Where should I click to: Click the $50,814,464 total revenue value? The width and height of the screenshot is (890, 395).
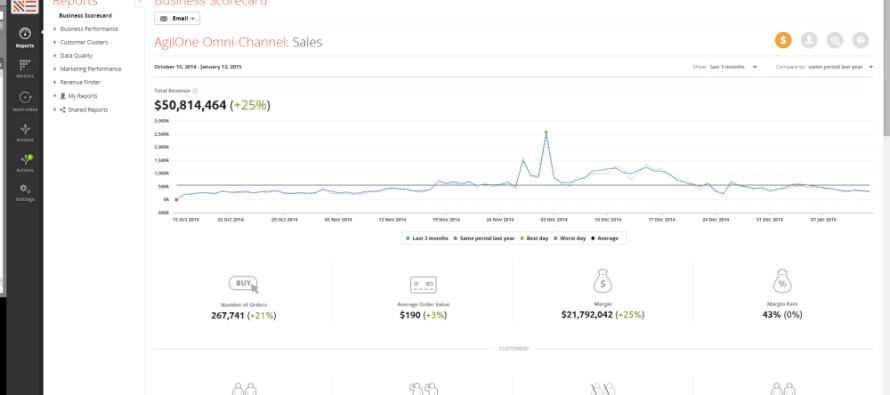pos(190,105)
